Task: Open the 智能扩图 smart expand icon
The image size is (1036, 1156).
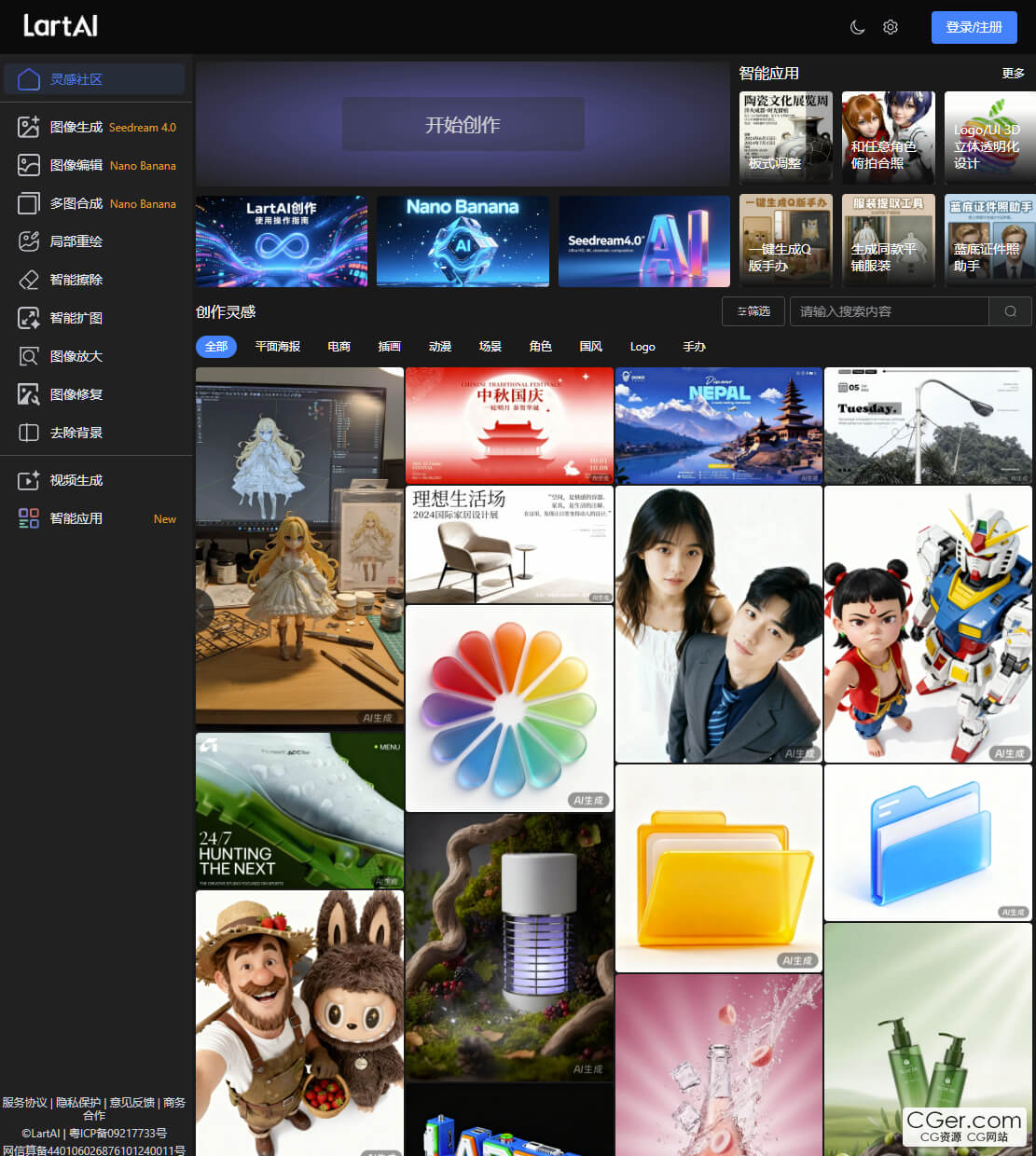Action: (x=29, y=318)
